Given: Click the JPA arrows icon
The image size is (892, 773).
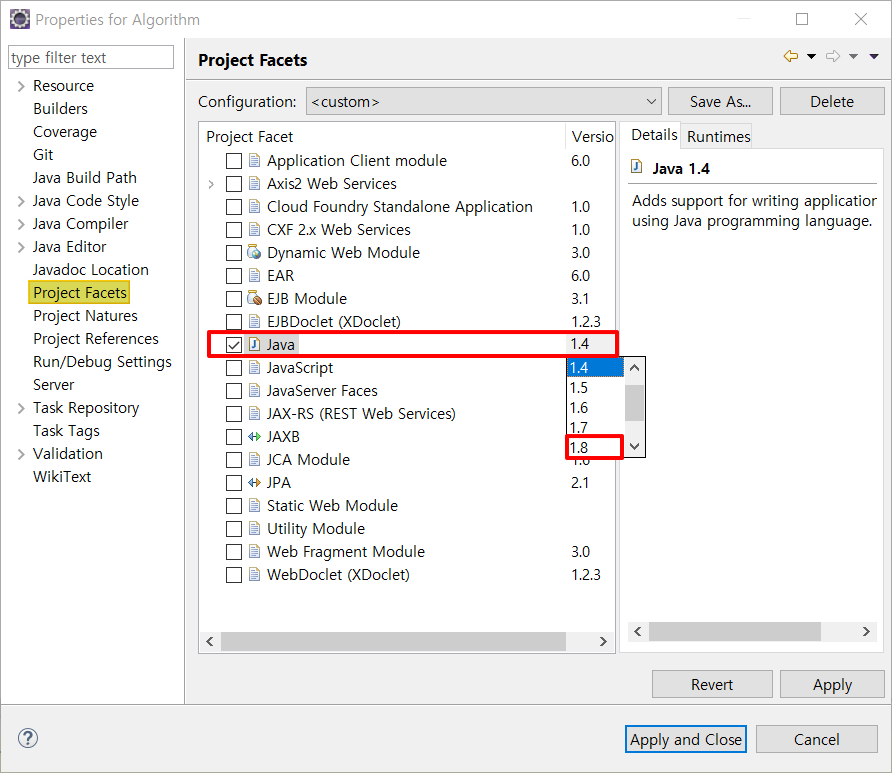Looking at the screenshot, I should 254,482.
